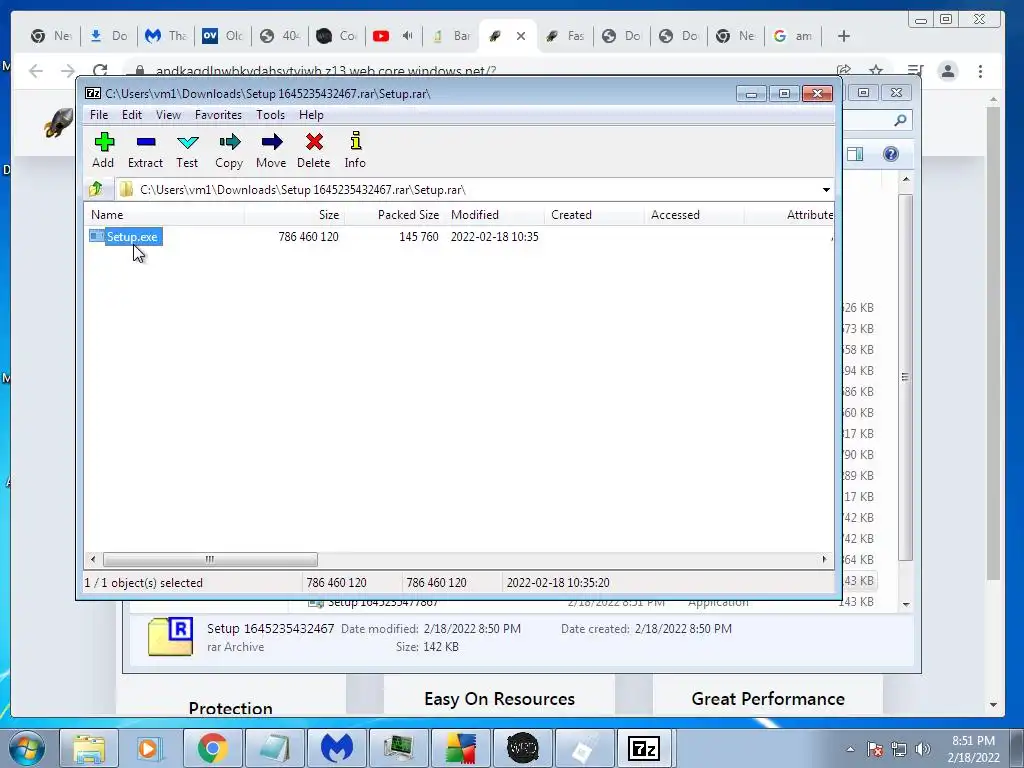This screenshot has height=768, width=1024.
Task: Click Chrome back navigation arrow
Action: tap(36, 71)
